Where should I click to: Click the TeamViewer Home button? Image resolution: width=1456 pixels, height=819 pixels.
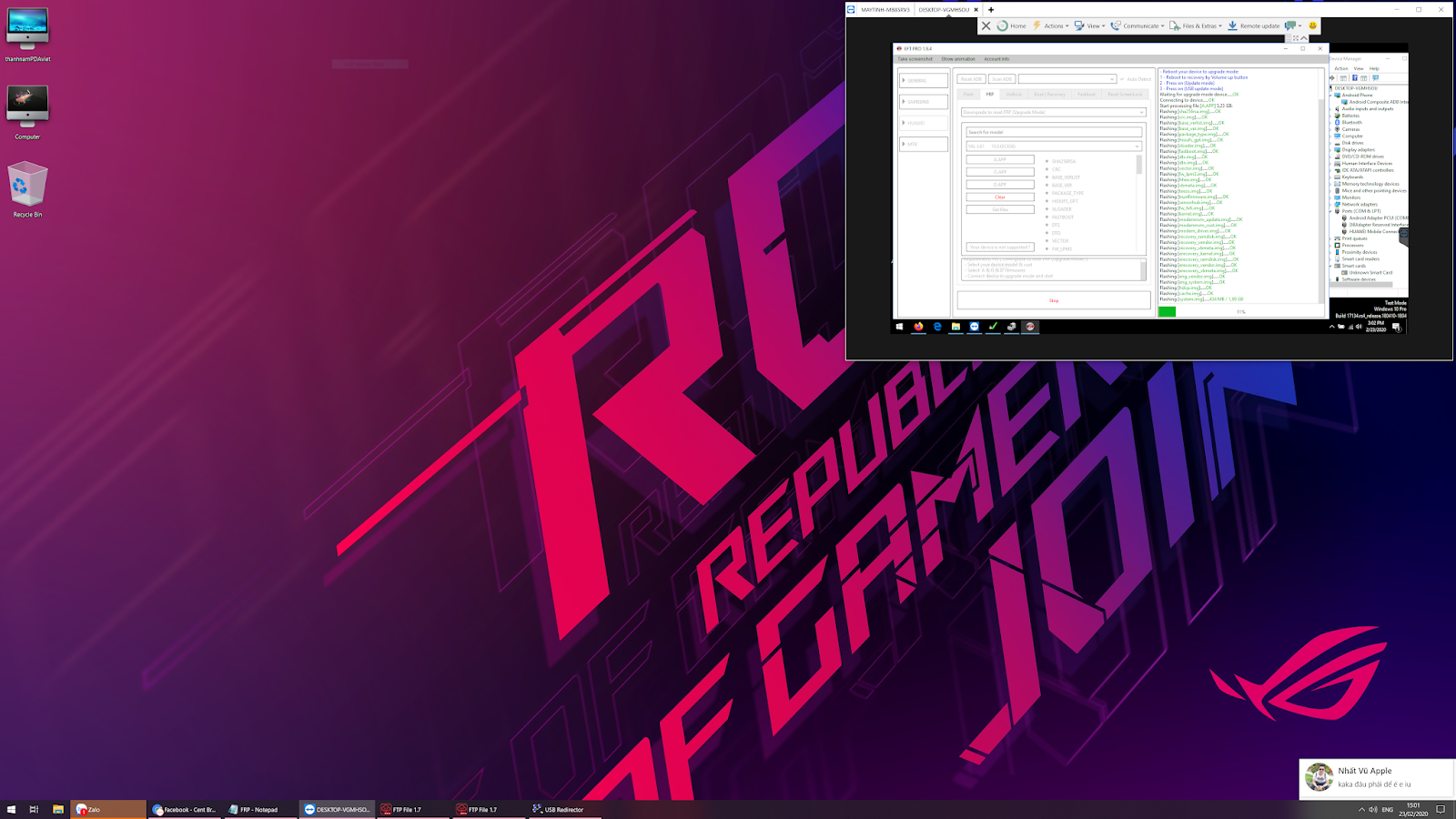click(1011, 25)
